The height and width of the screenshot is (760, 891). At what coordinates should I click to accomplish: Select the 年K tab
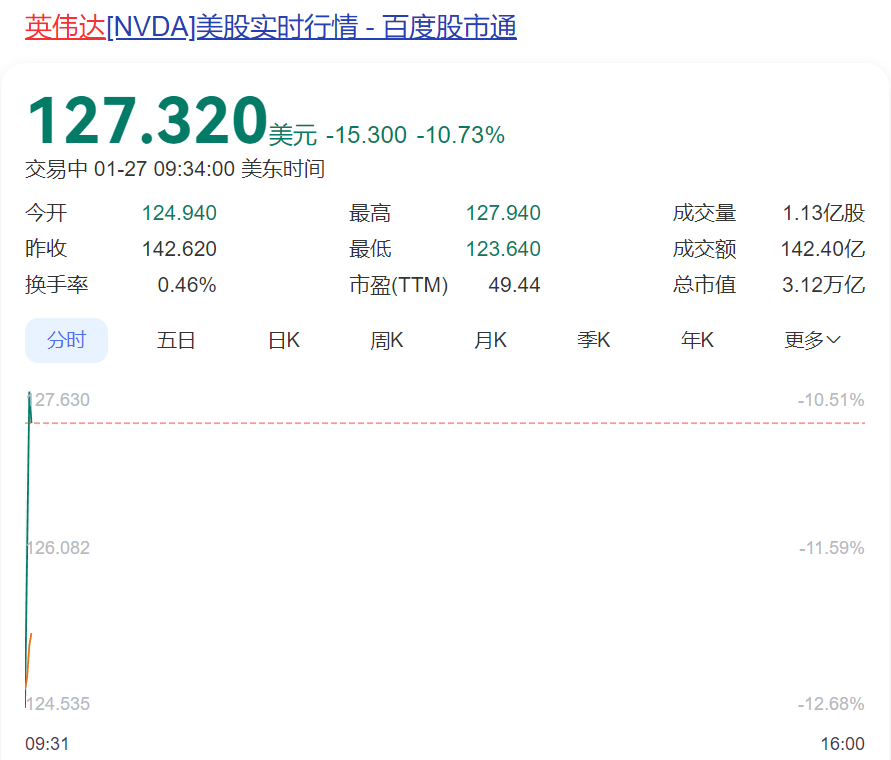(x=697, y=340)
